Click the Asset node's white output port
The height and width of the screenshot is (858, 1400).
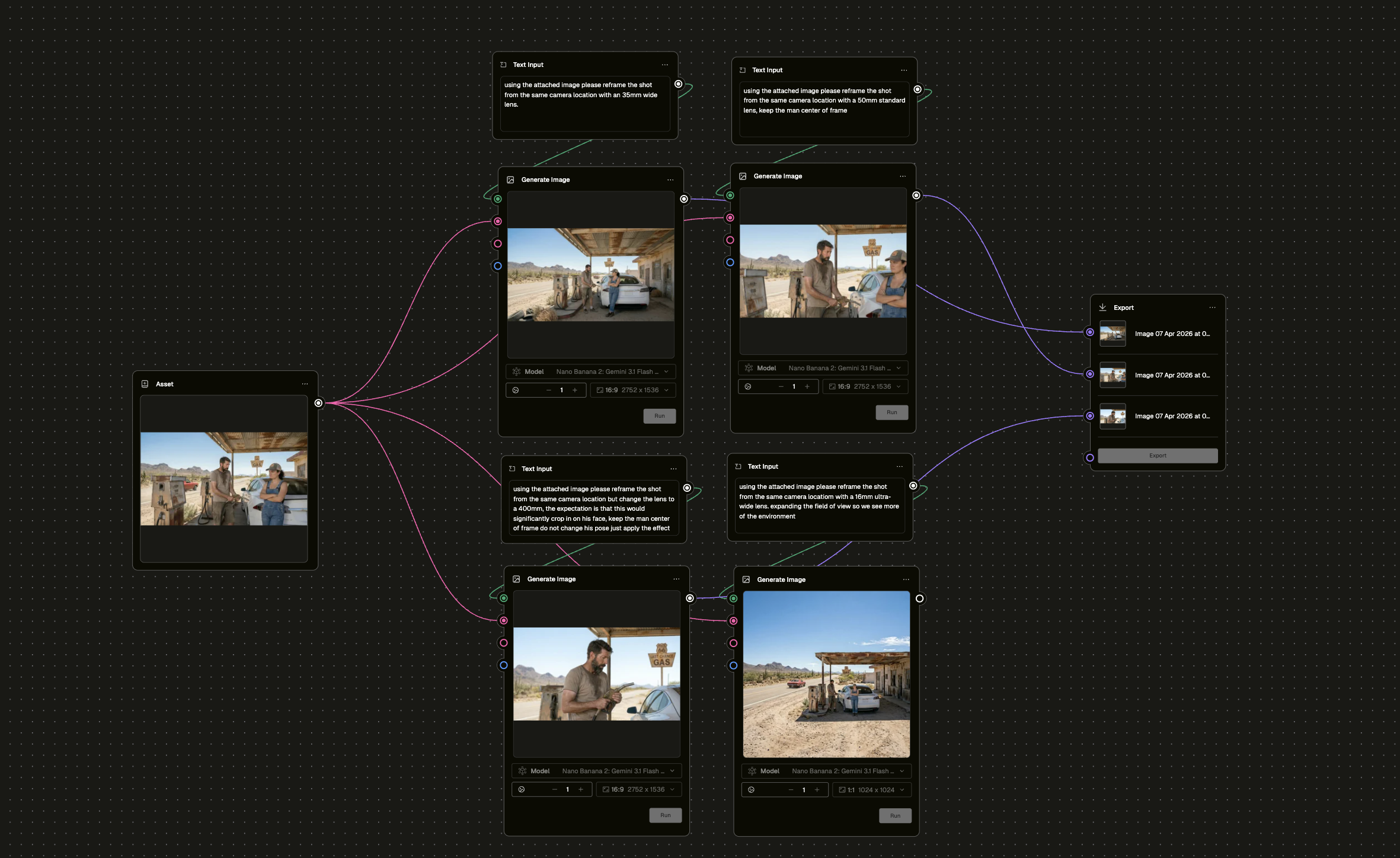(x=318, y=403)
